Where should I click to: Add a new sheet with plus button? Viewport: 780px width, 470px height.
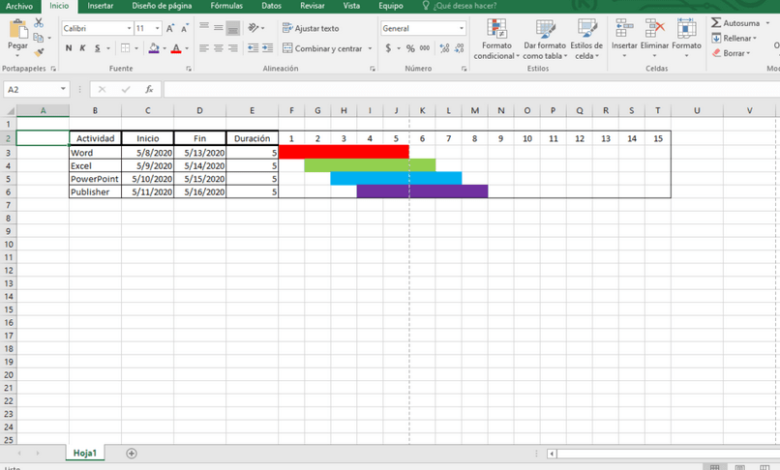(131, 453)
